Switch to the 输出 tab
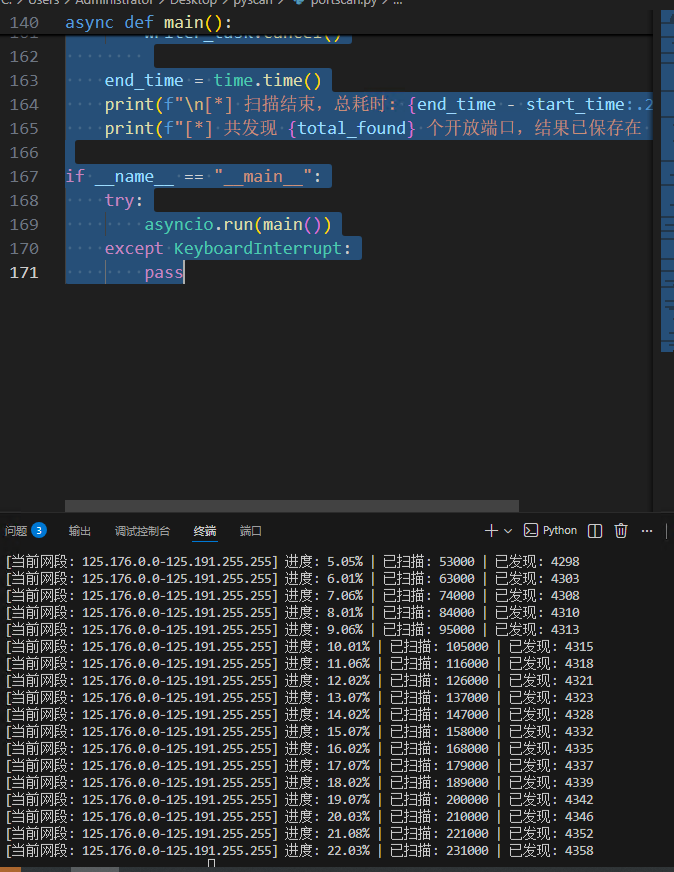674x872 pixels. pyautogui.click(x=80, y=531)
